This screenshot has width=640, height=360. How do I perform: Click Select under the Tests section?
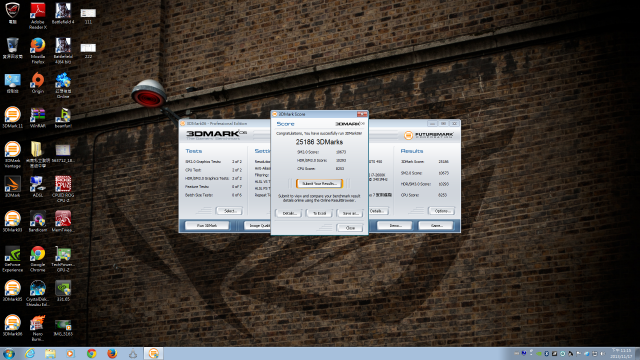pyautogui.click(x=229, y=211)
